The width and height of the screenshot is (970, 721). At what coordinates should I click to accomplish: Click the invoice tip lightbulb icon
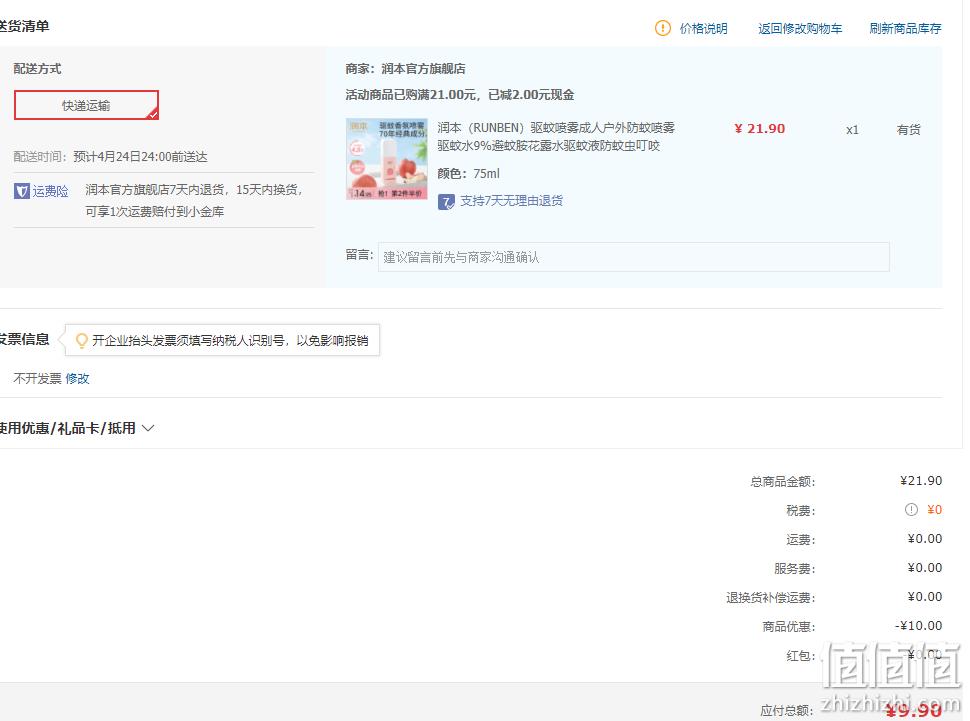pos(81,340)
